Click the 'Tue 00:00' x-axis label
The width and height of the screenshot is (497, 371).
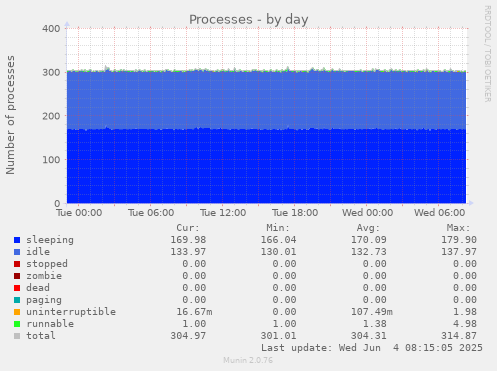click(x=79, y=213)
